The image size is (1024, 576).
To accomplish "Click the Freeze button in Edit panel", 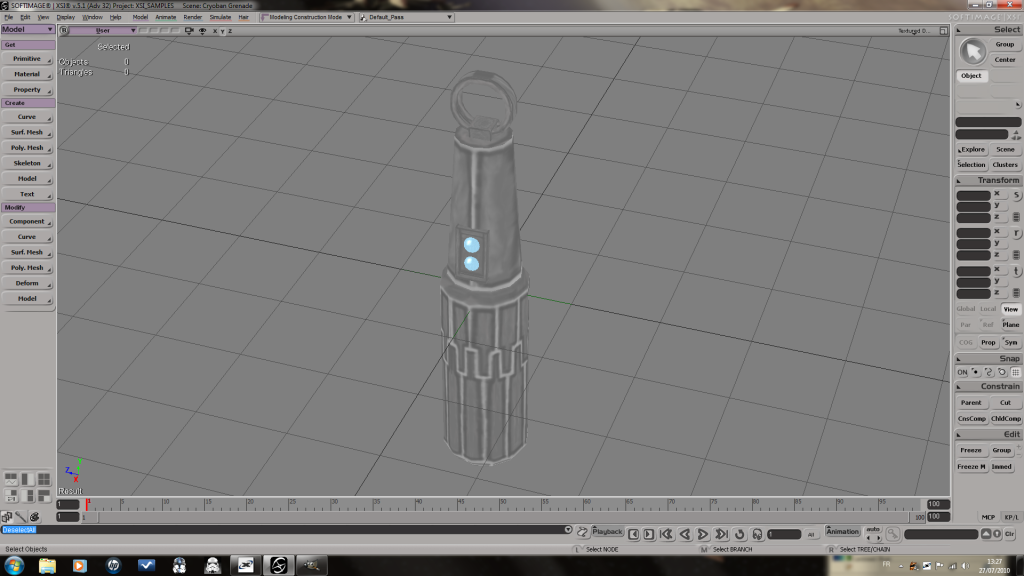I will 971,450.
